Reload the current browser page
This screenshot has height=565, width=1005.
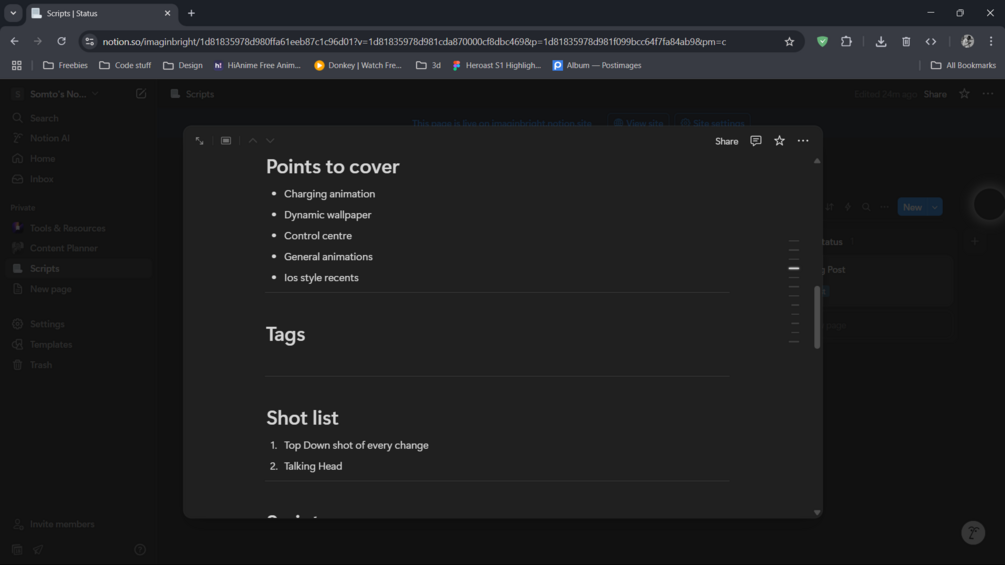pyautogui.click(x=62, y=42)
